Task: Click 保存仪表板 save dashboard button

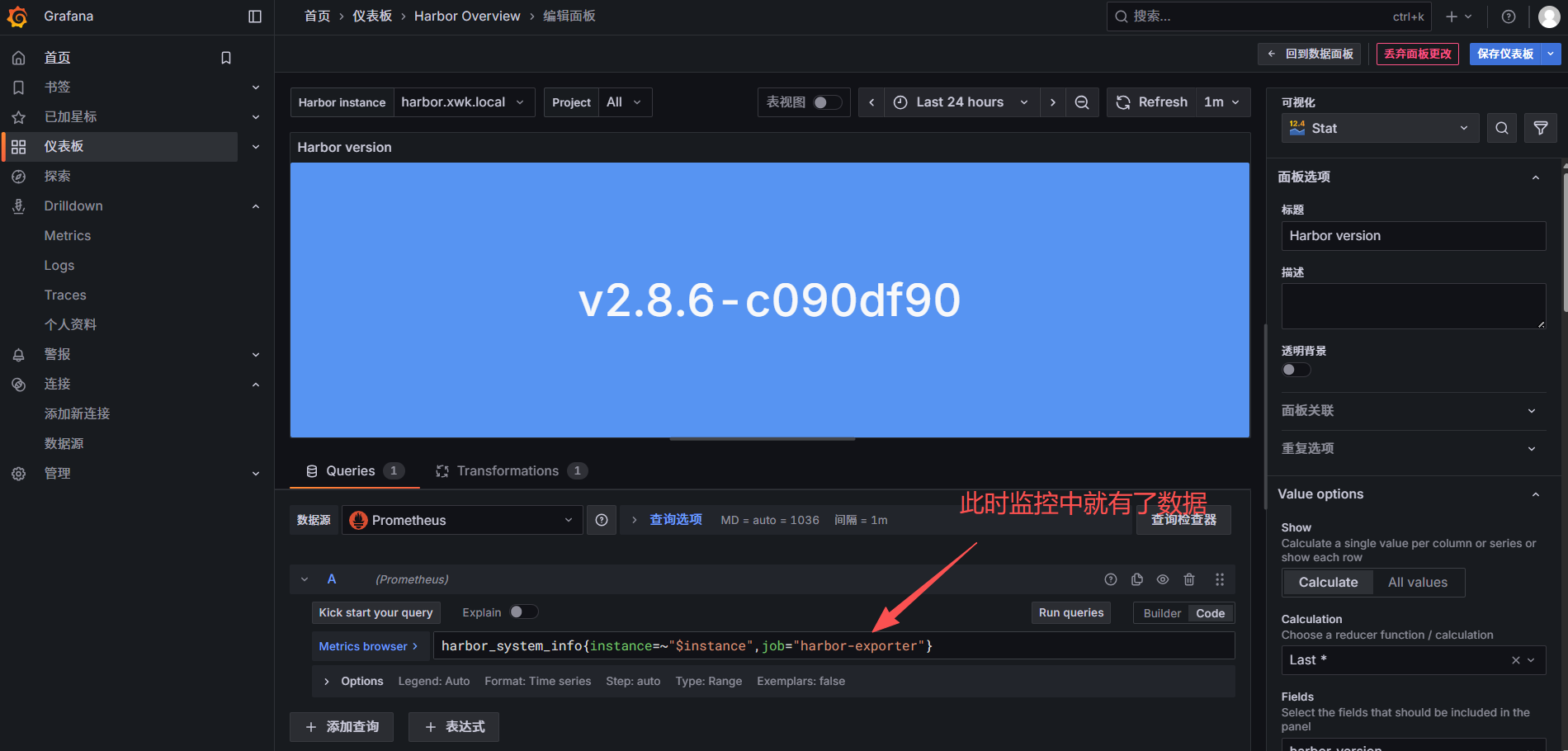Action: 1505,54
